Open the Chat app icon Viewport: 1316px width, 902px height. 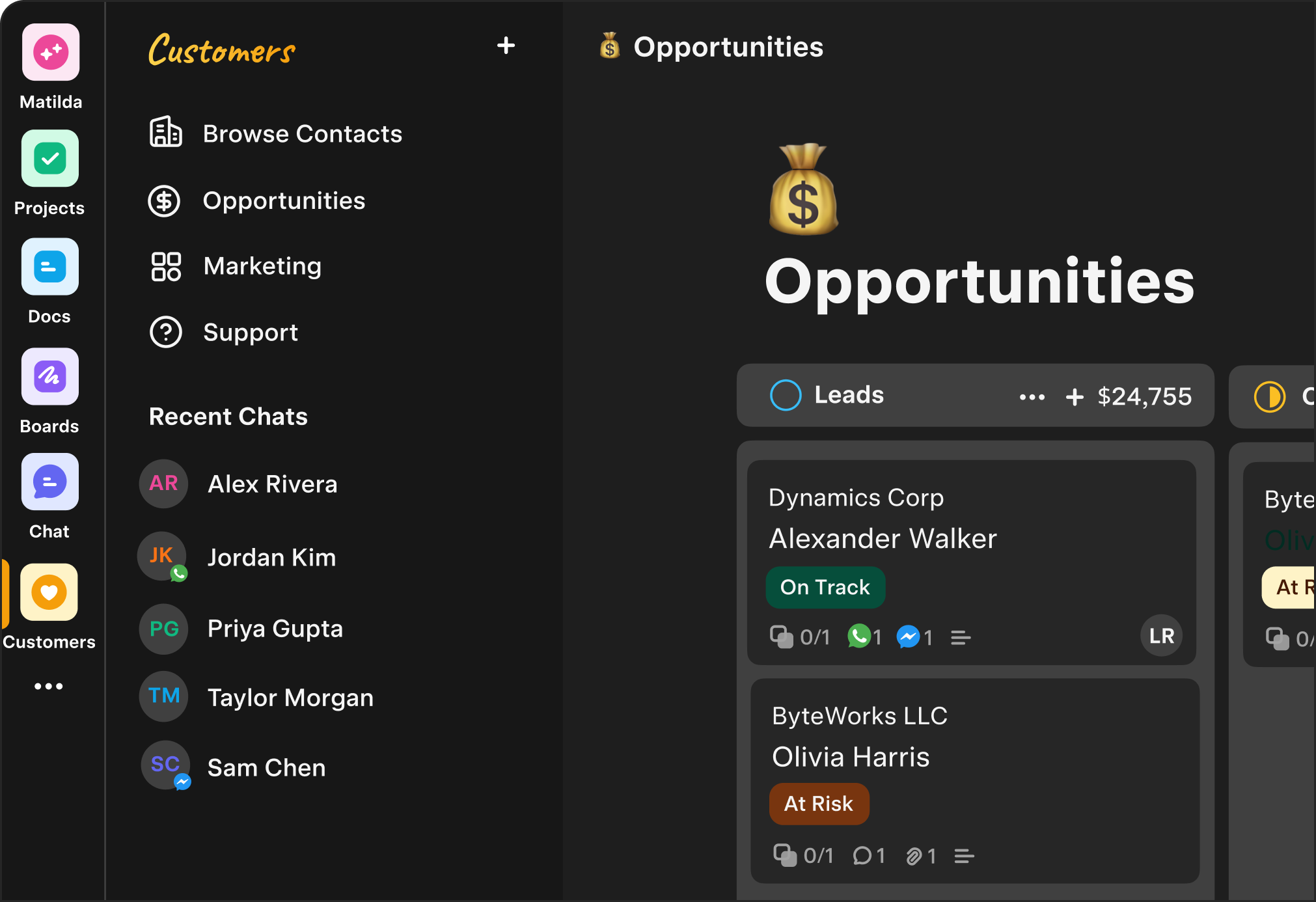click(50, 482)
